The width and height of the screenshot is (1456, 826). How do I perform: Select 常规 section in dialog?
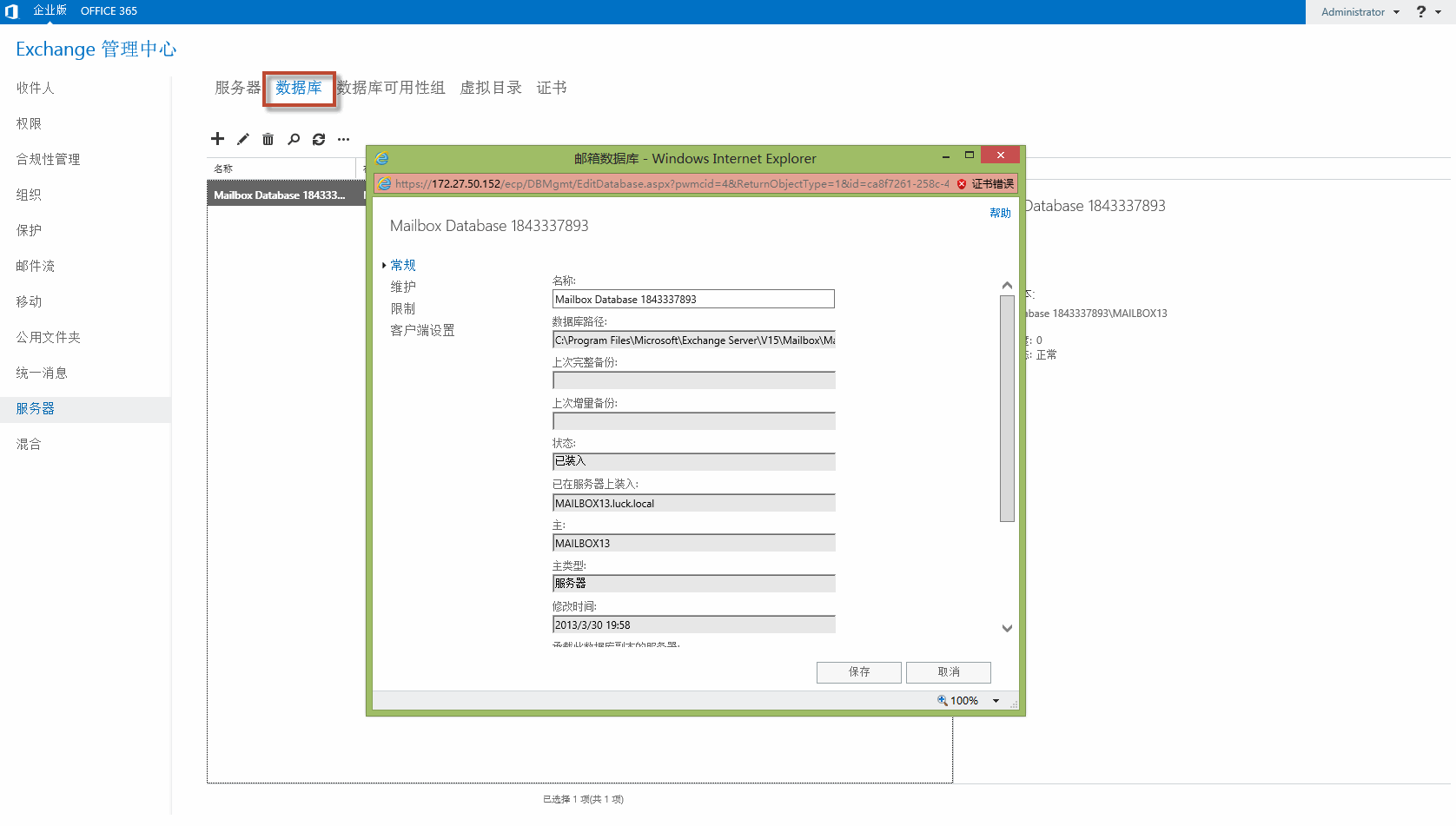coord(403,265)
